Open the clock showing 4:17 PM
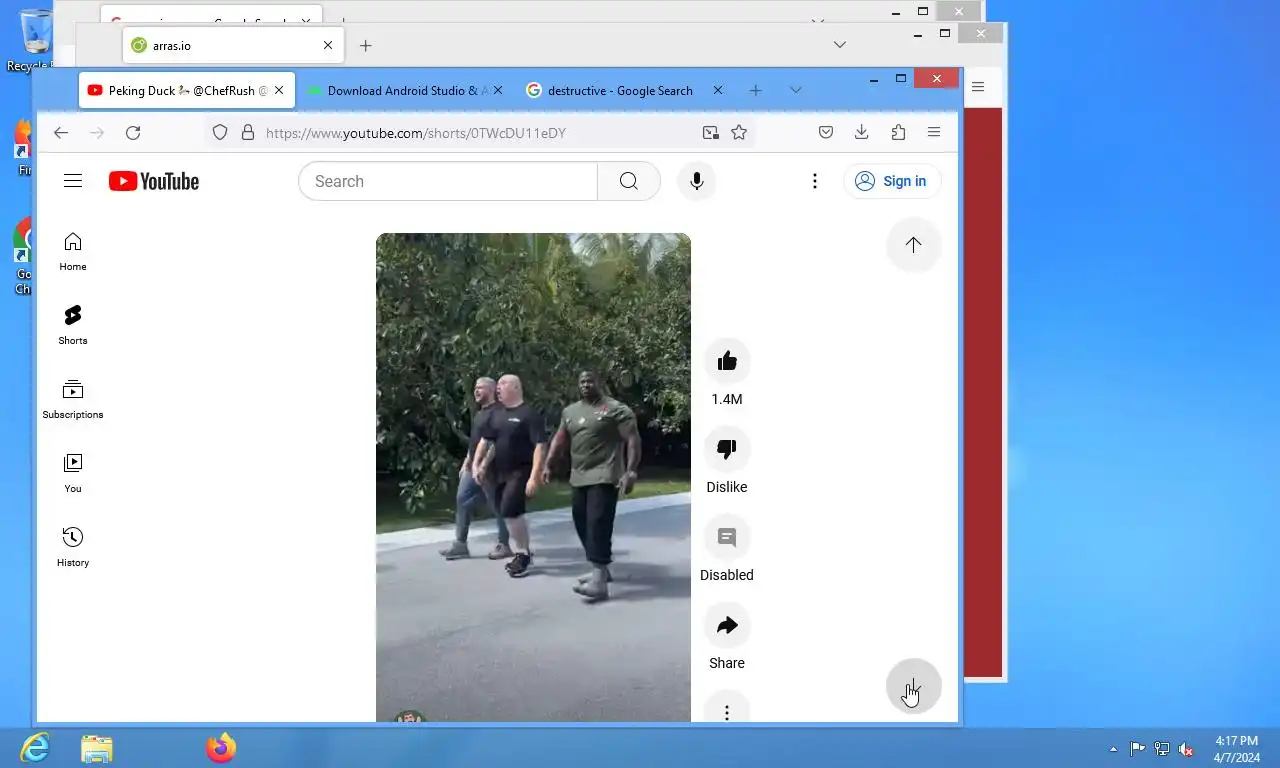 tap(1237, 749)
